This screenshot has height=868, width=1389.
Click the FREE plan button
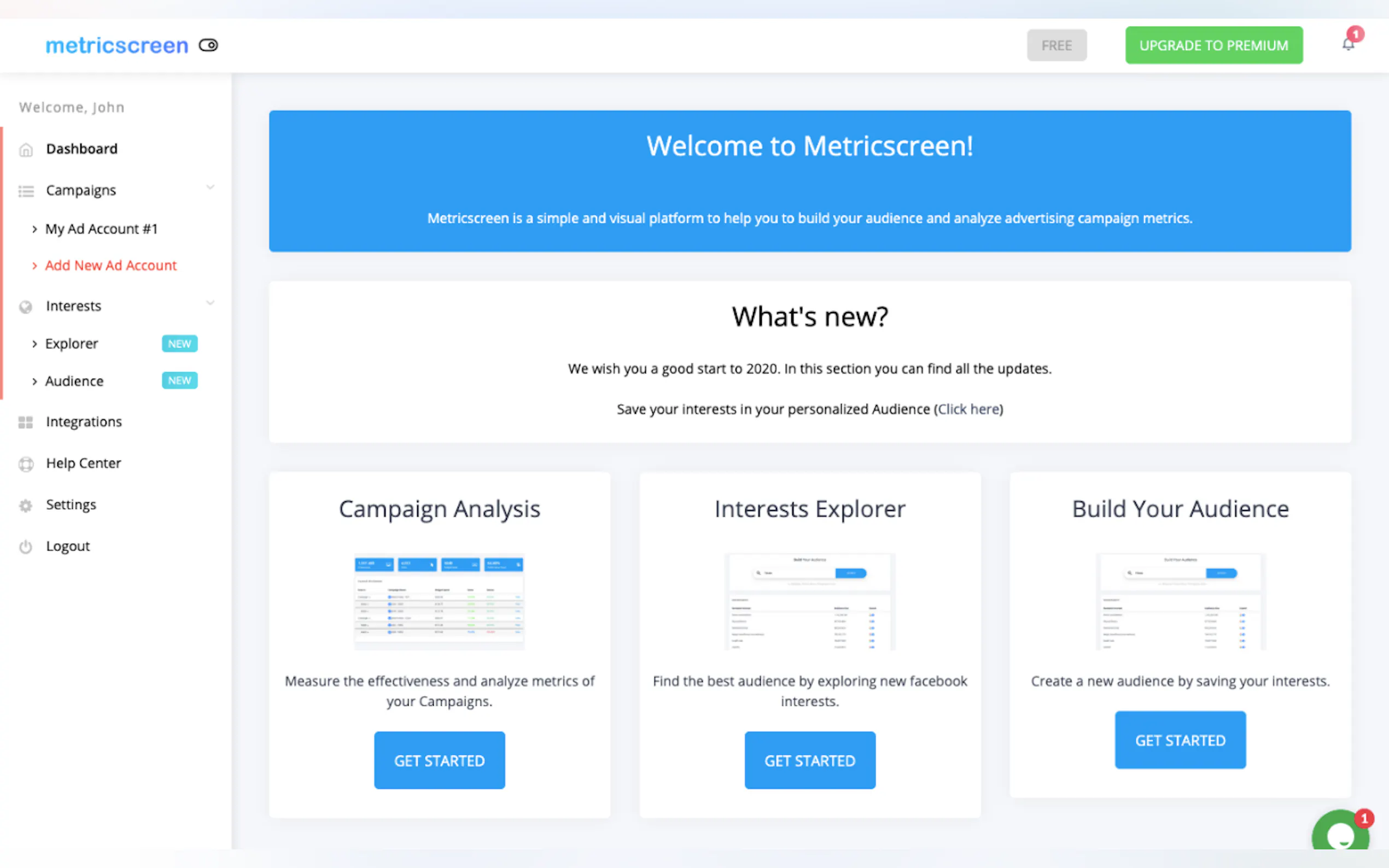pyautogui.click(x=1057, y=45)
